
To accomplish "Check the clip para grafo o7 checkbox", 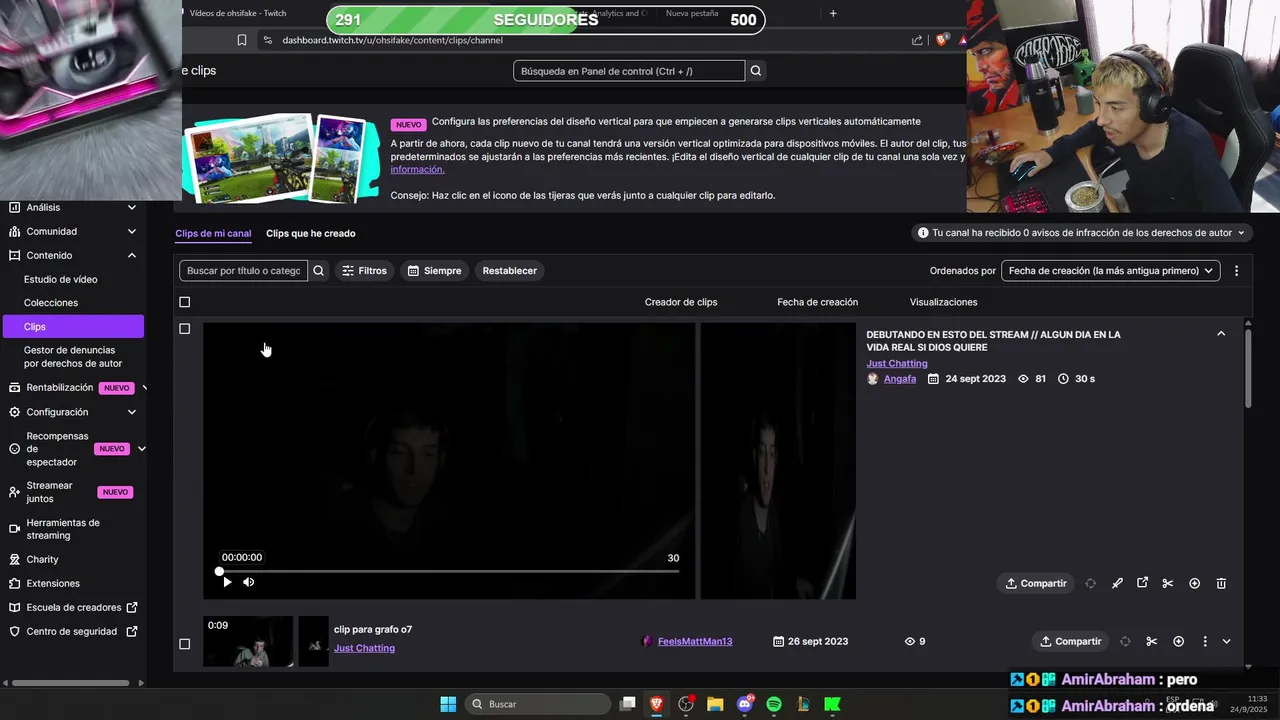I will click(x=184, y=644).
